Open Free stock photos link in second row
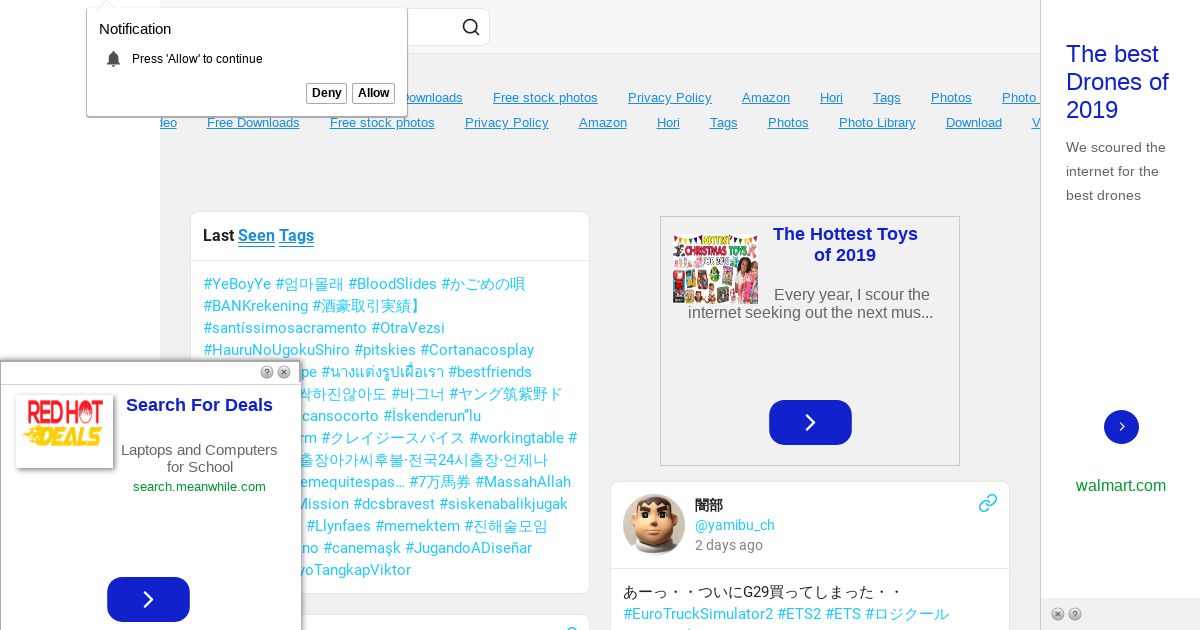The height and width of the screenshot is (630, 1200). pos(382,122)
